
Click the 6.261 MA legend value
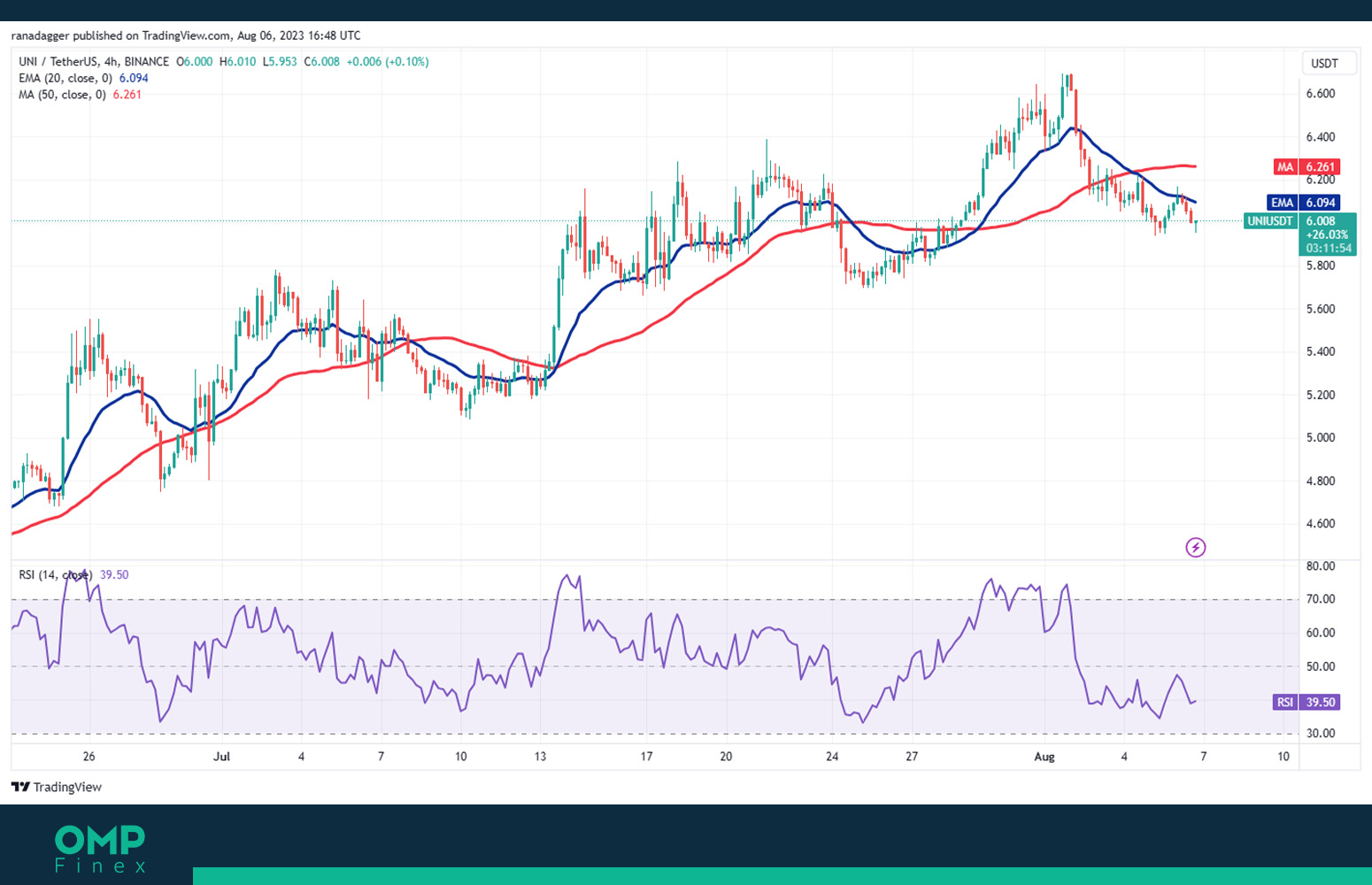127,95
